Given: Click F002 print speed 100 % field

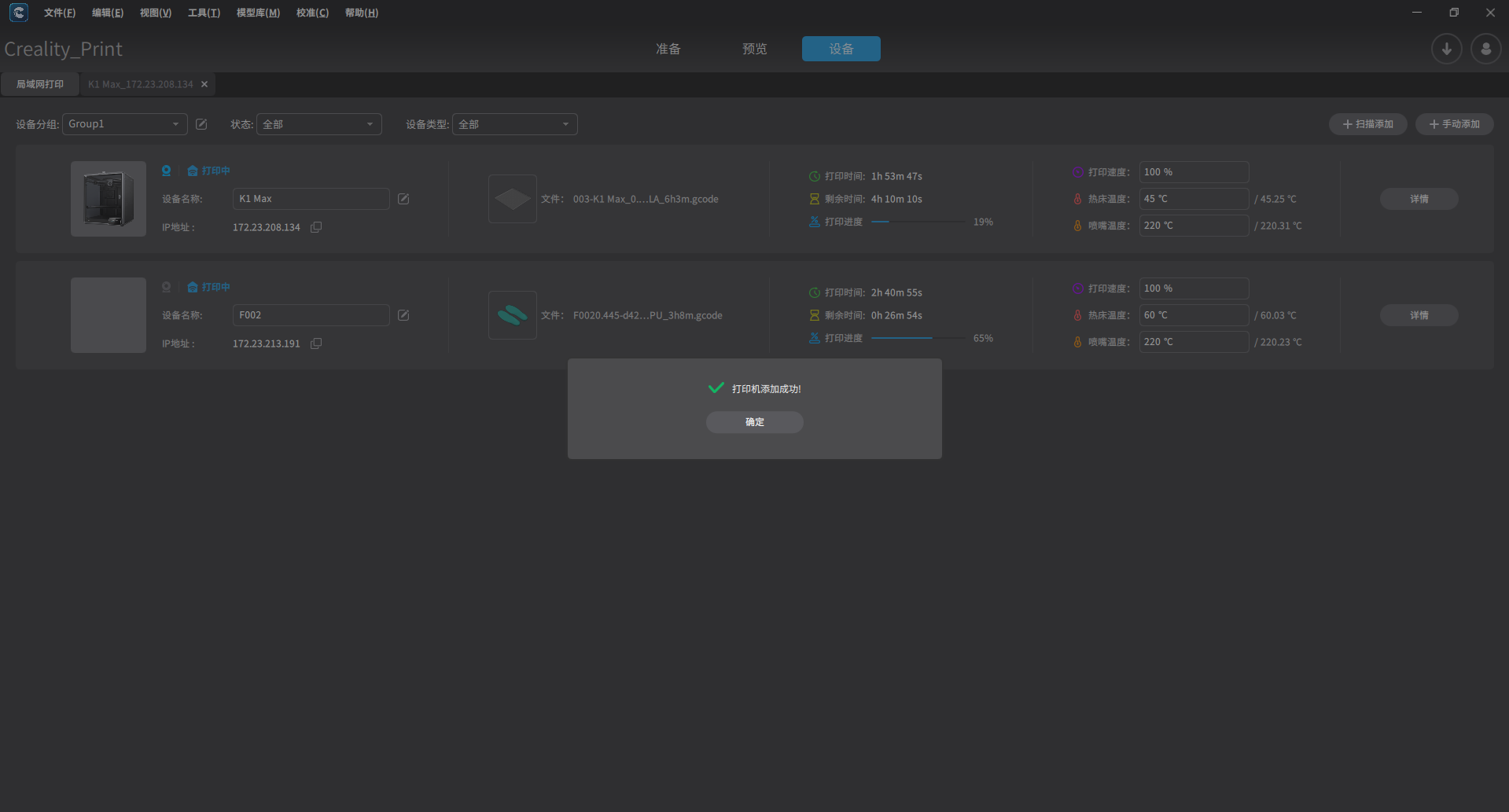Looking at the screenshot, I should [1194, 288].
